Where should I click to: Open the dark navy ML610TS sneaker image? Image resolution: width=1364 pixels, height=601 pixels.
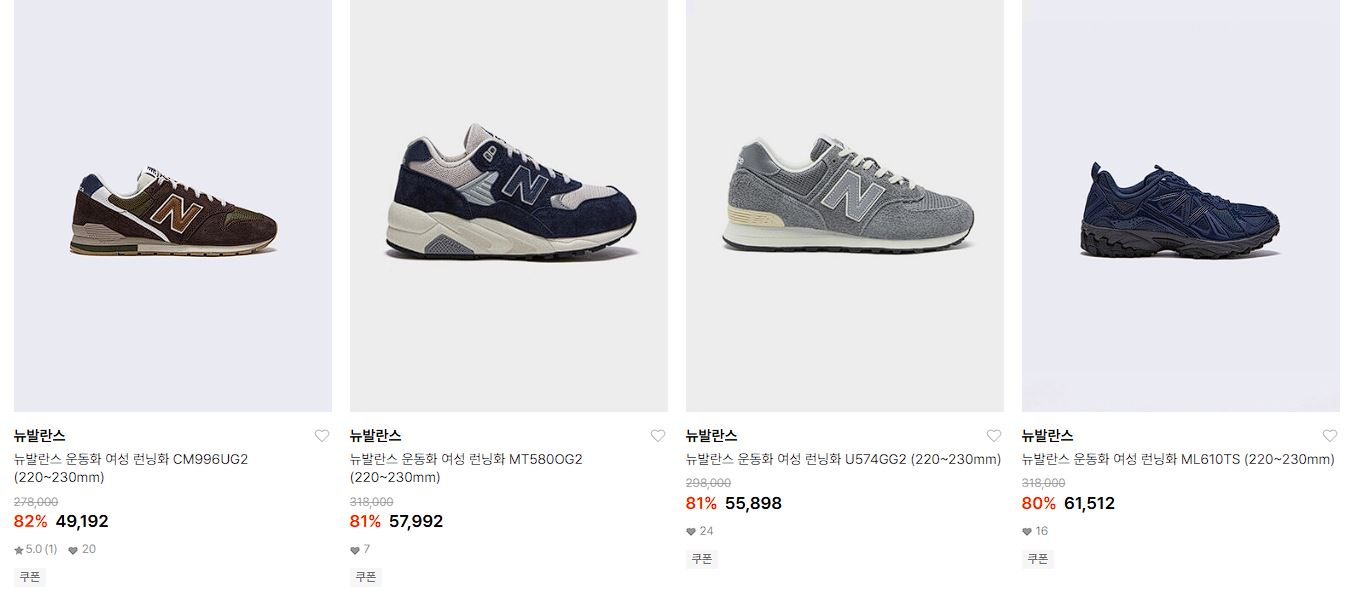click(1181, 205)
